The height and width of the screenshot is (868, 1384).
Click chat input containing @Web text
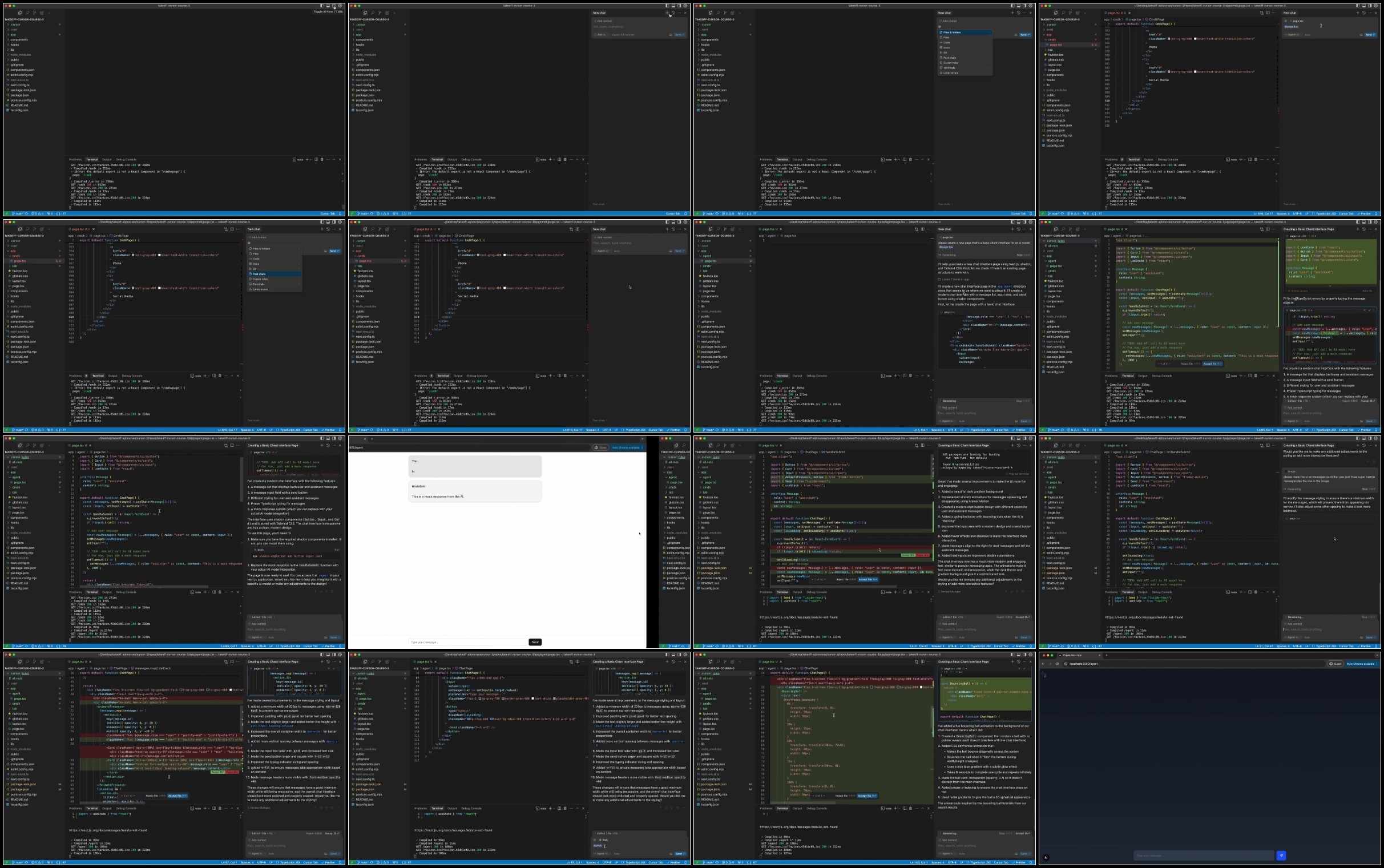coord(639,846)
